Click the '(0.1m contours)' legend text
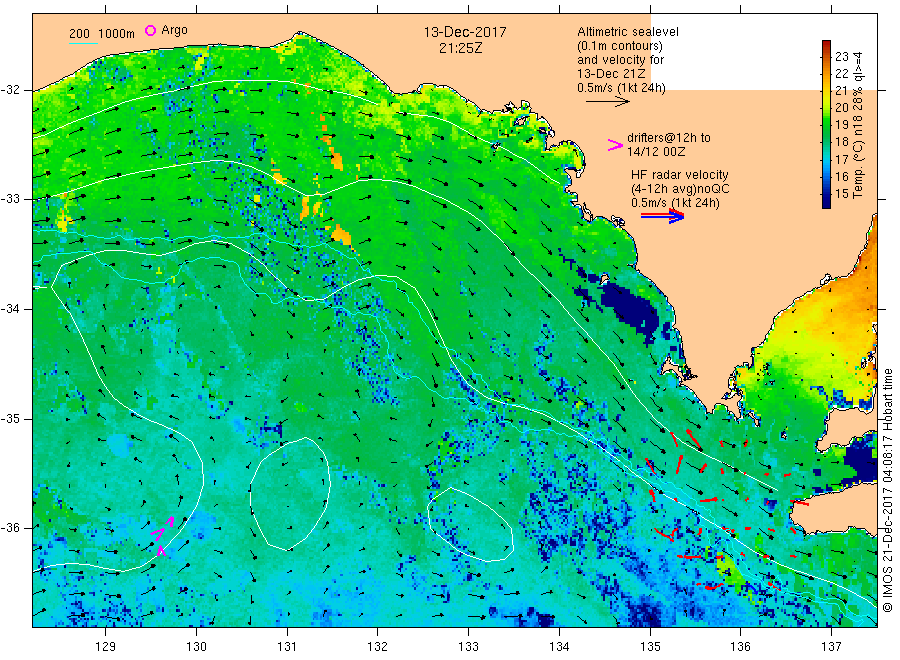 (620, 46)
